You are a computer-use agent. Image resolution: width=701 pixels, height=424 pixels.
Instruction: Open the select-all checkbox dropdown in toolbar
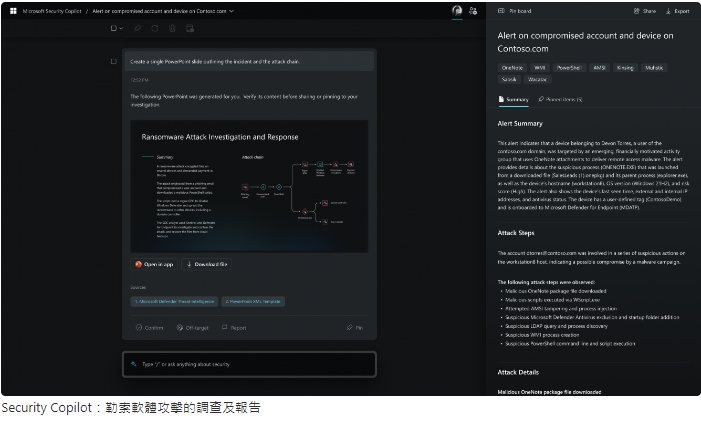click(x=122, y=28)
